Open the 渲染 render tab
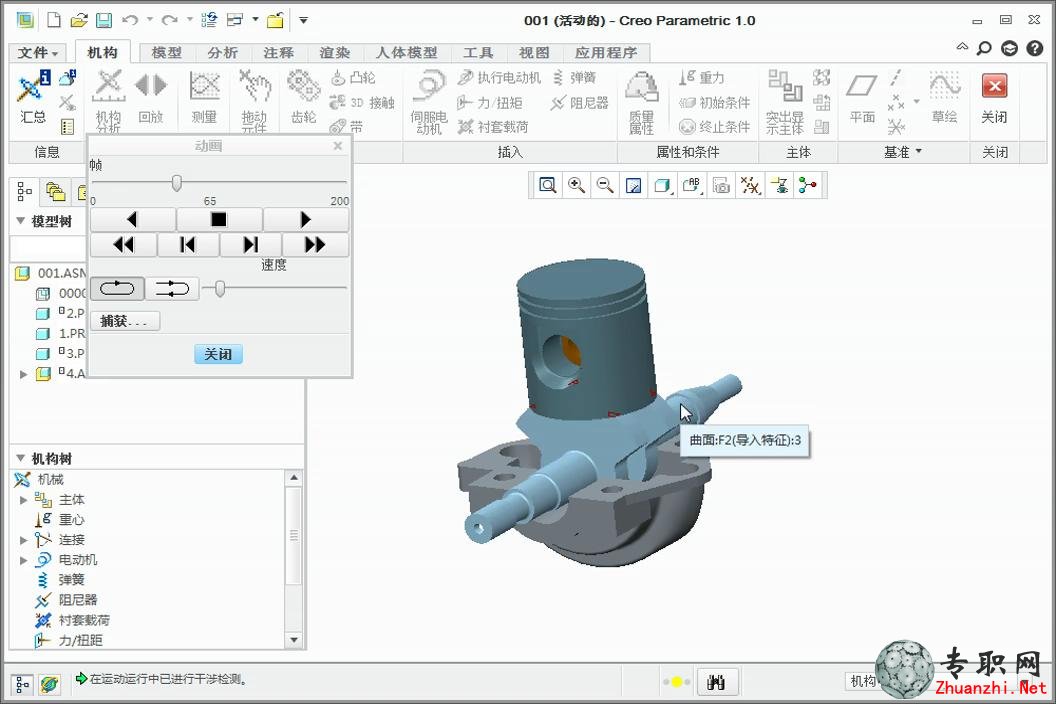This screenshot has width=1056, height=704. [335, 53]
